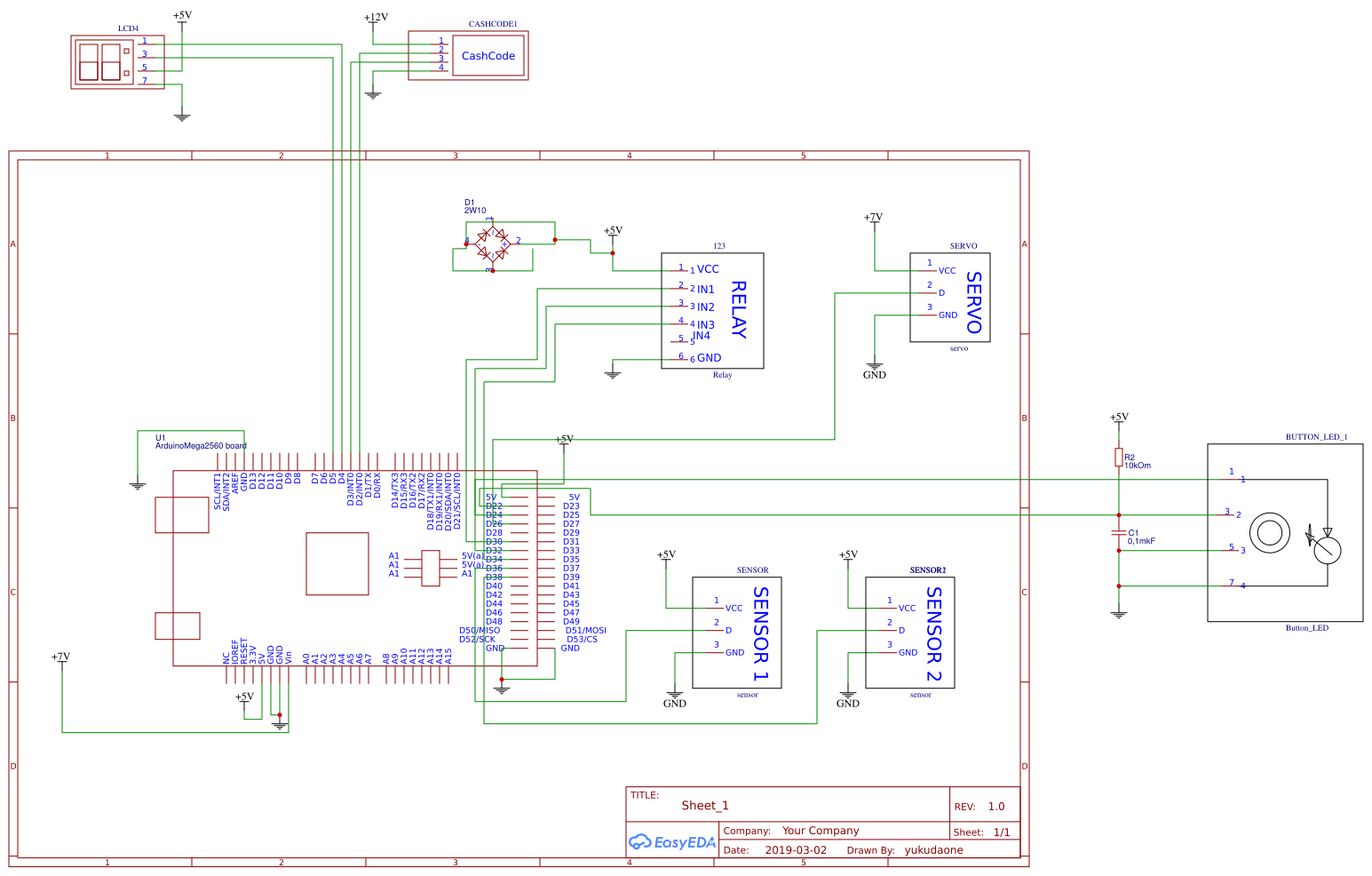Click the EasyEDA logo in title block
The height and width of the screenshot is (876, 1372).
(672, 842)
